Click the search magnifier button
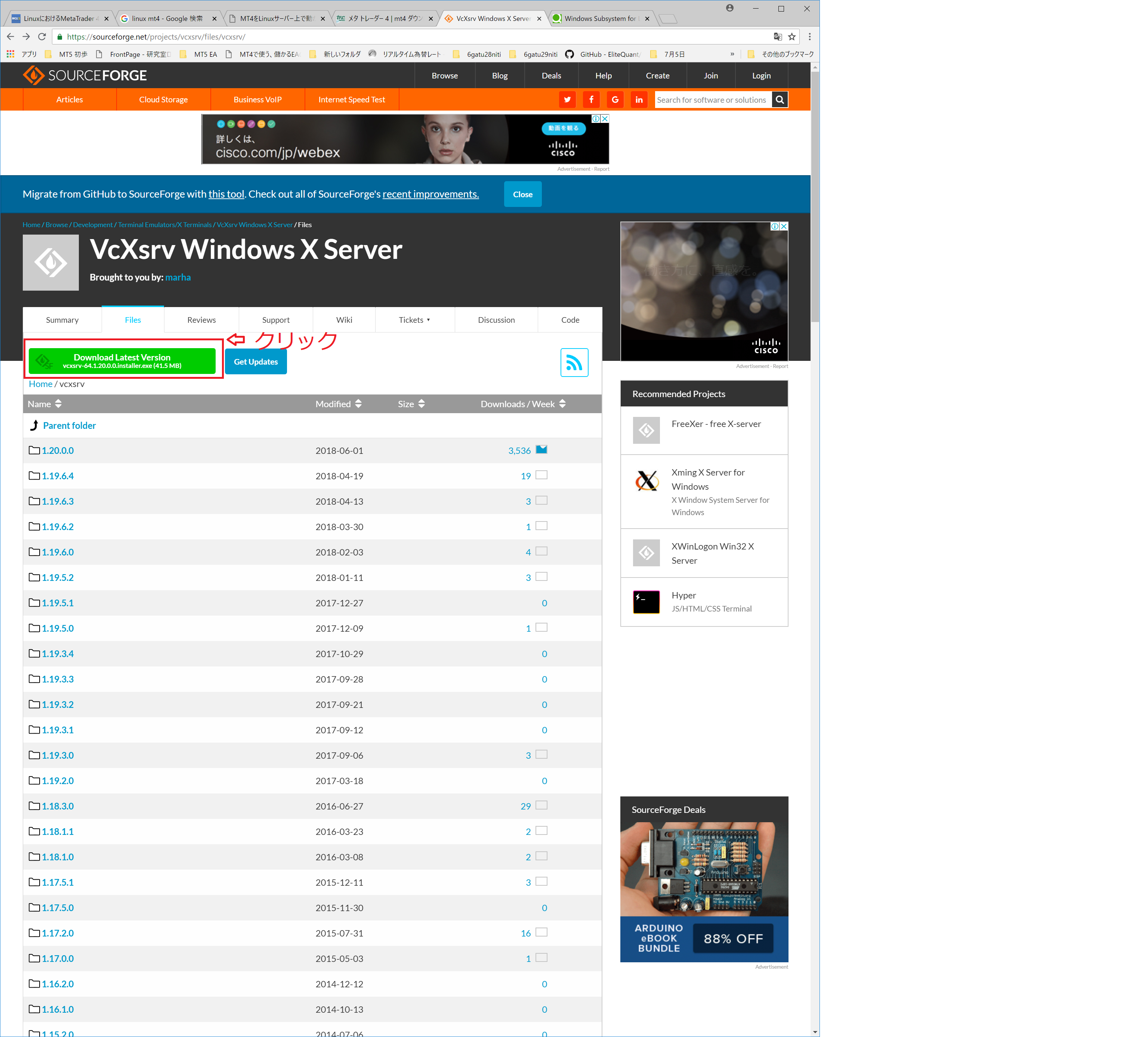Viewport: 1148px width, 1037px height. tap(780, 100)
